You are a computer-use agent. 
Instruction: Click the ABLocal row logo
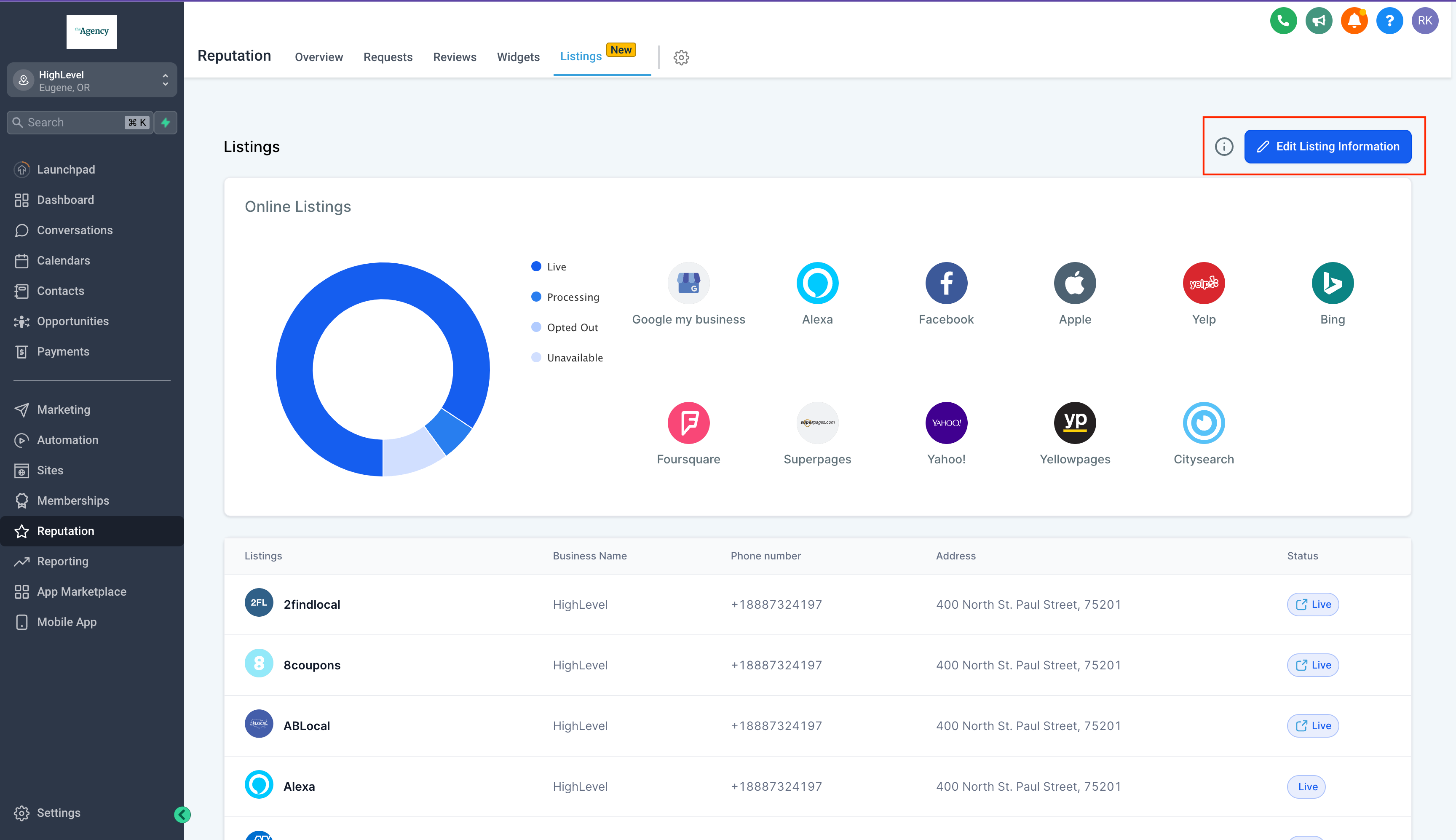[259, 723]
